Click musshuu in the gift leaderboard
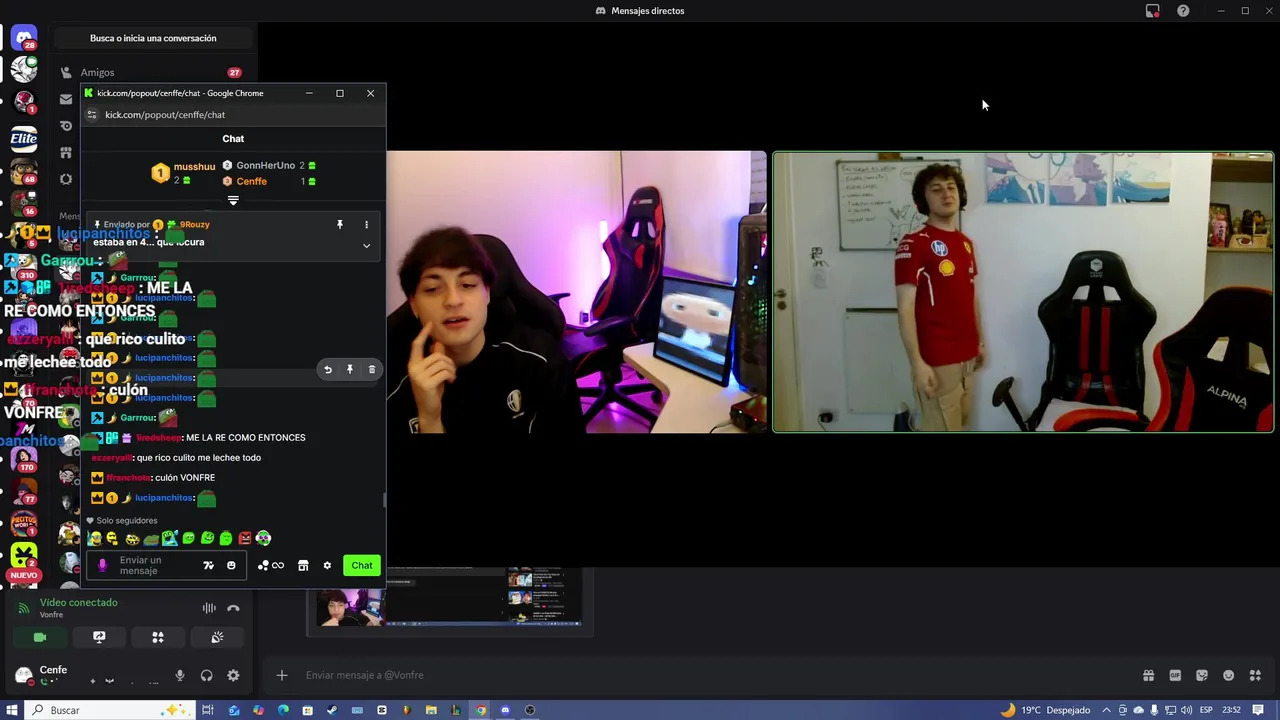 coord(194,166)
